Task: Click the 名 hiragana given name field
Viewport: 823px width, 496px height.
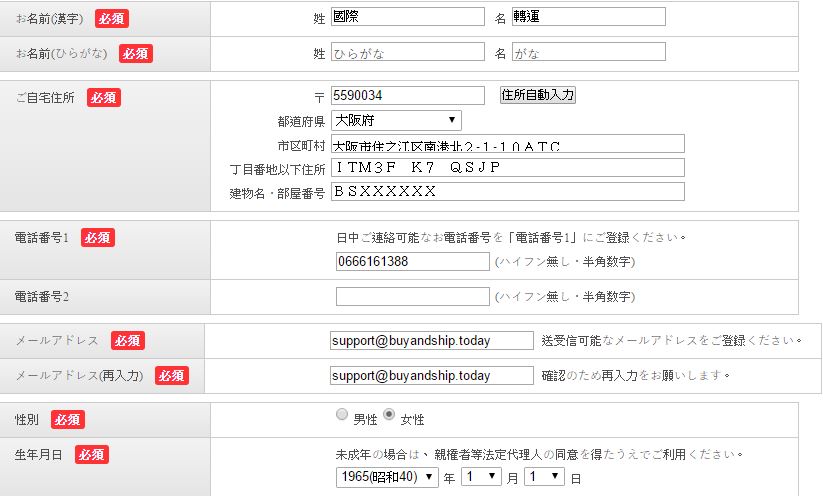Action: [588, 52]
